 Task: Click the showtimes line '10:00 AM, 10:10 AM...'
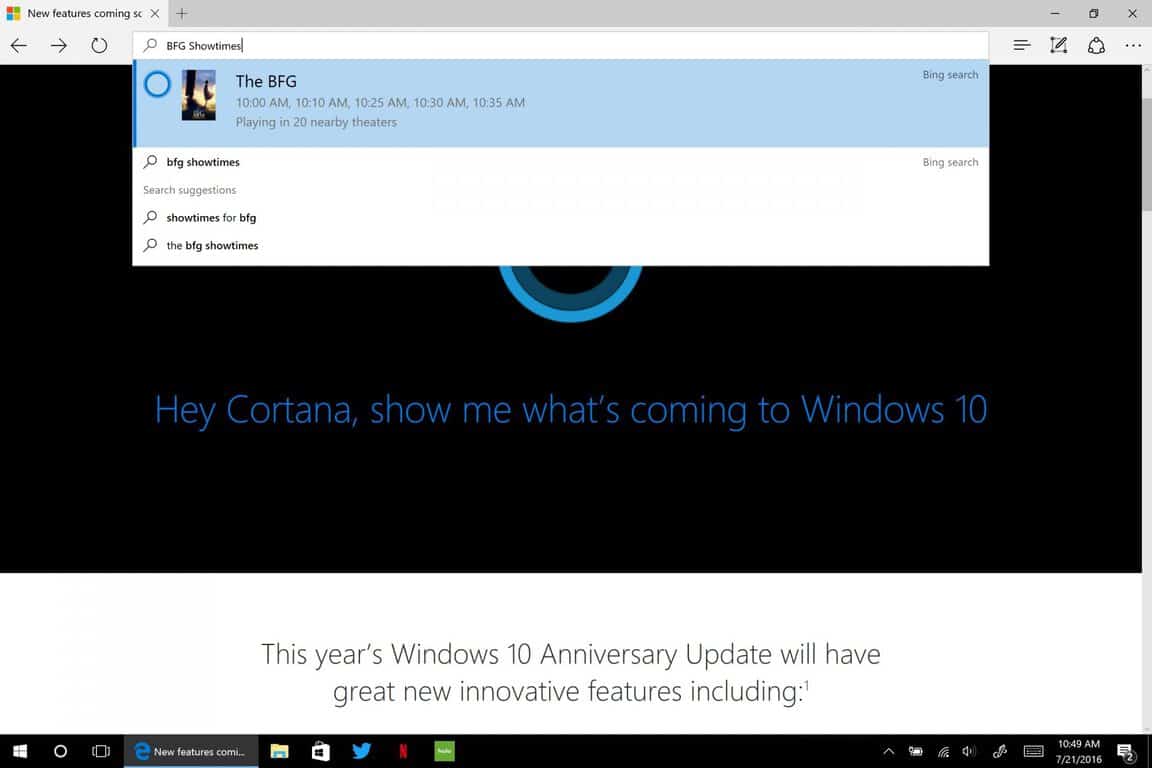point(380,103)
